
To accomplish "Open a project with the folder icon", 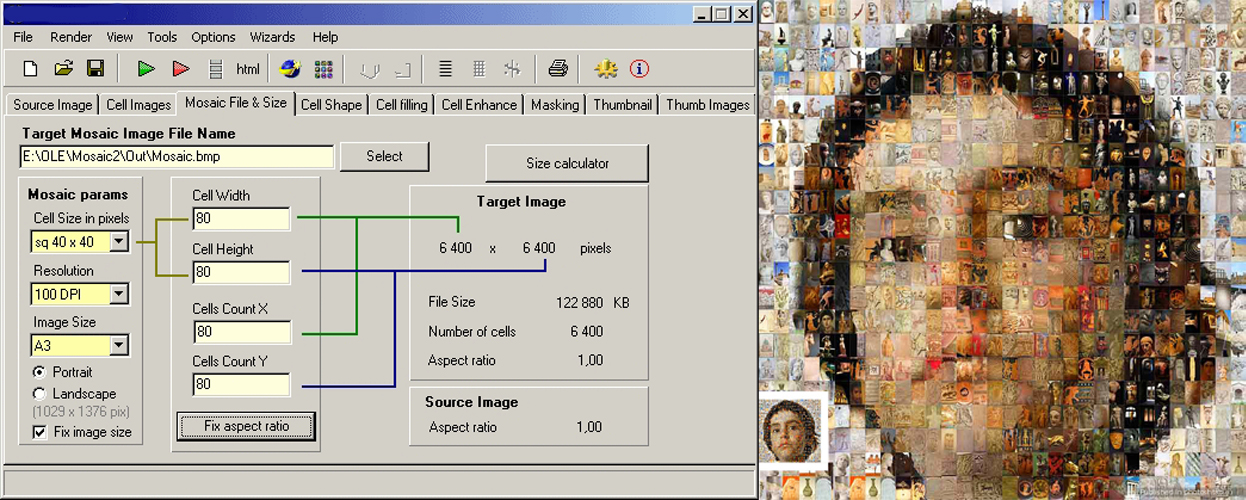I will click(x=63, y=69).
